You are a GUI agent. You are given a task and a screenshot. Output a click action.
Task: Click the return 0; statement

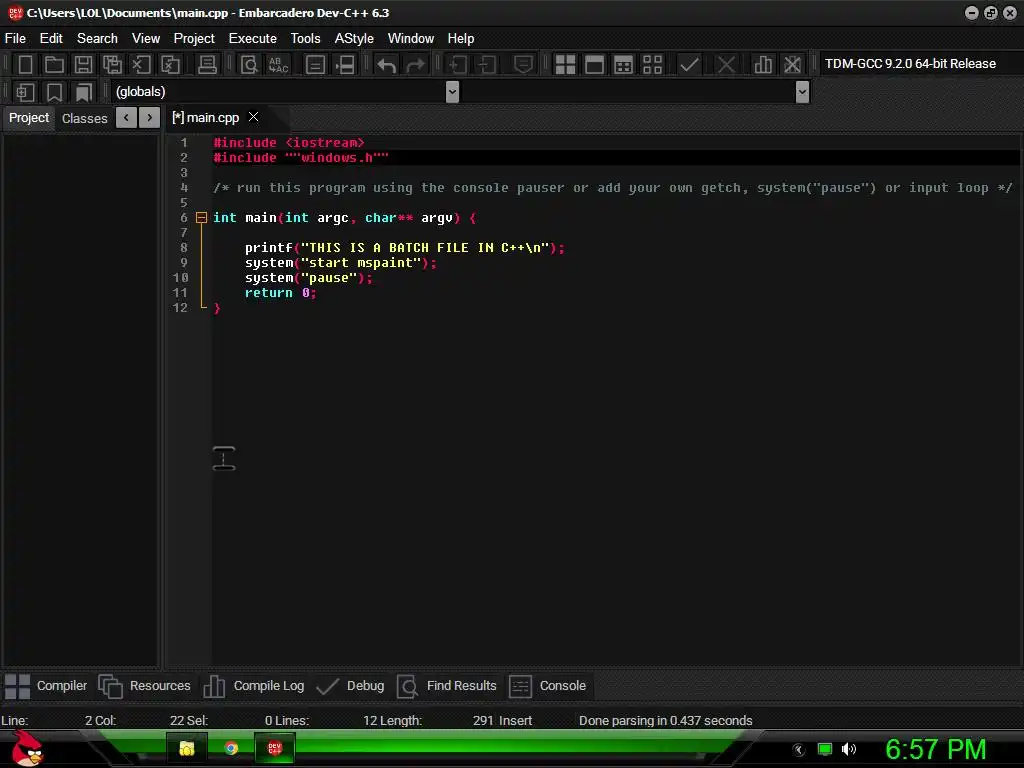click(x=280, y=293)
